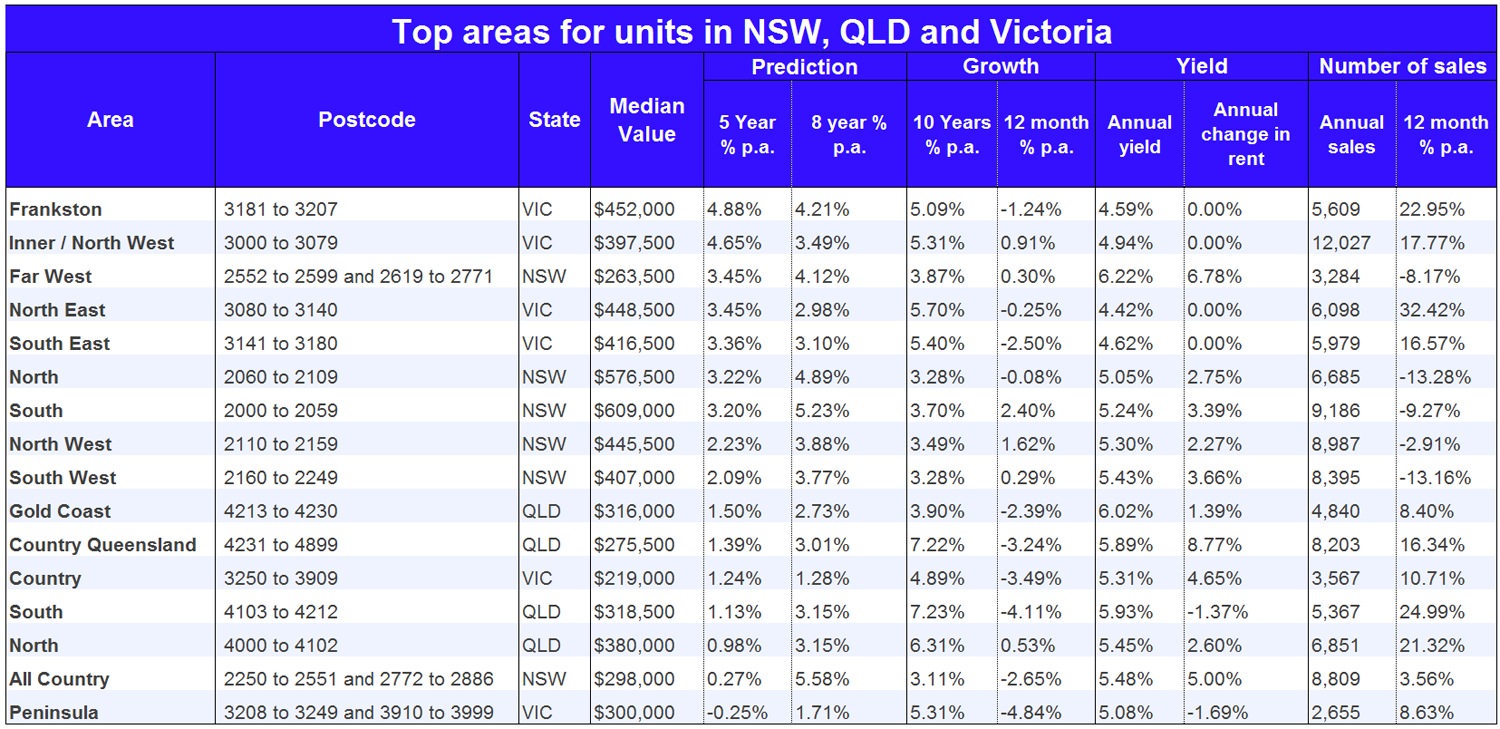Click the 12,027 annual sales cell
The image size is (1500, 729).
pyautogui.click(x=1341, y=243)
